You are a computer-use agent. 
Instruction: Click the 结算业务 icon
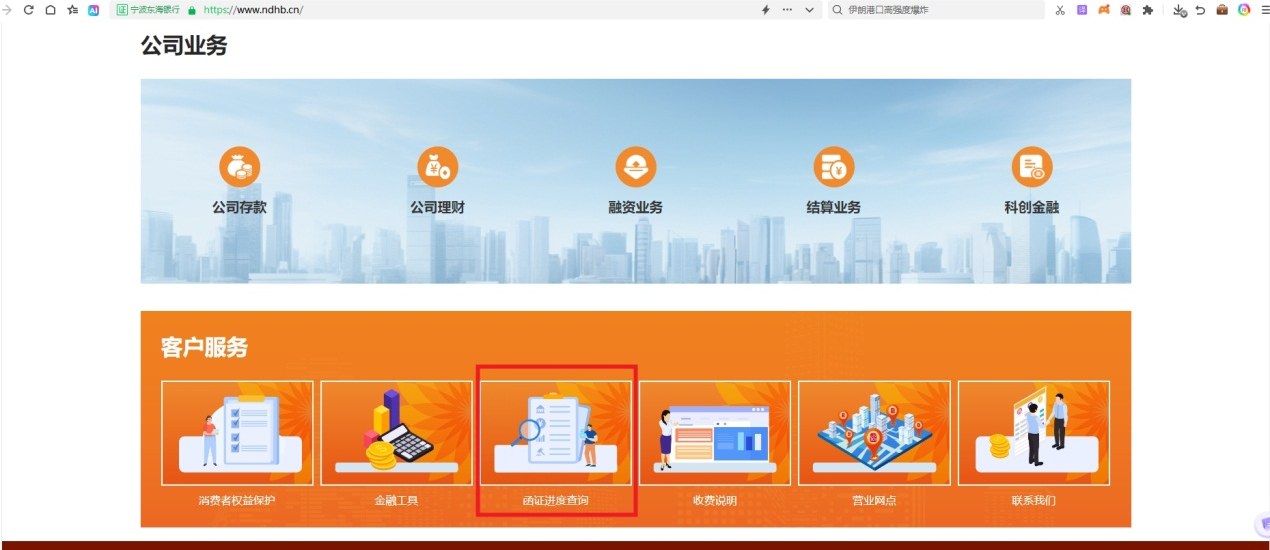pos(833,167)
